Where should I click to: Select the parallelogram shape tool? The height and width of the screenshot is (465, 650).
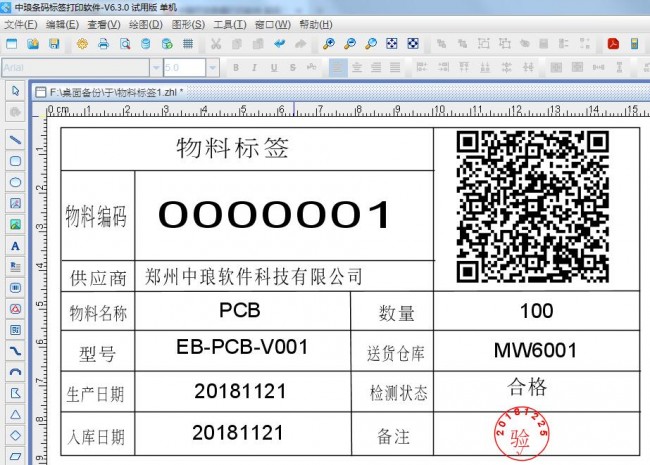[15, 456]
